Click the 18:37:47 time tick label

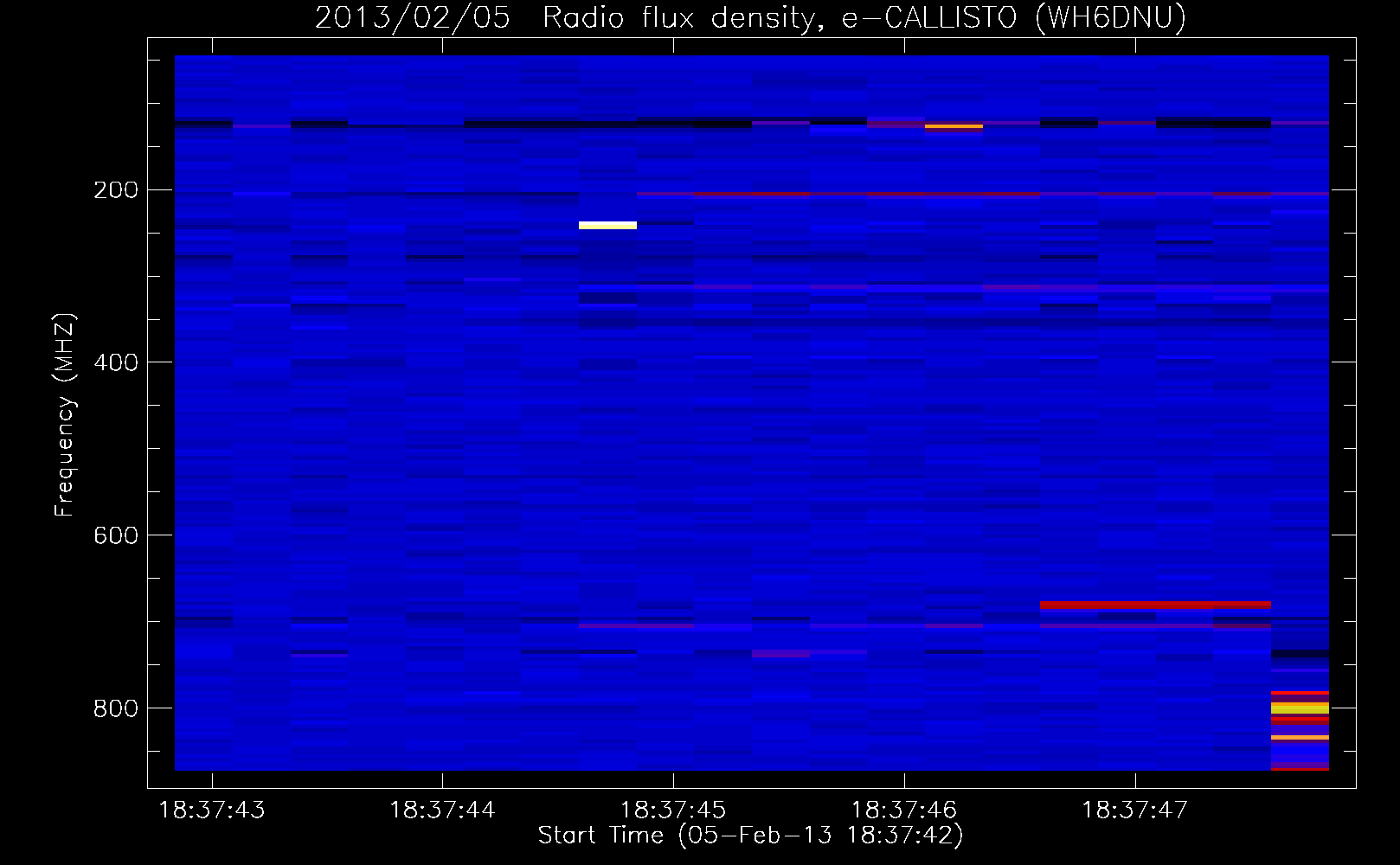pyautogui.click(x=1134, y=811)
